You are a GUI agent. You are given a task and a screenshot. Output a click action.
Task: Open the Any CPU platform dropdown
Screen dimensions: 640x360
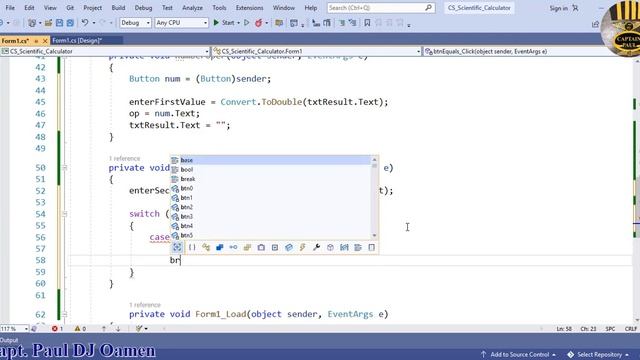pos(182,23)
